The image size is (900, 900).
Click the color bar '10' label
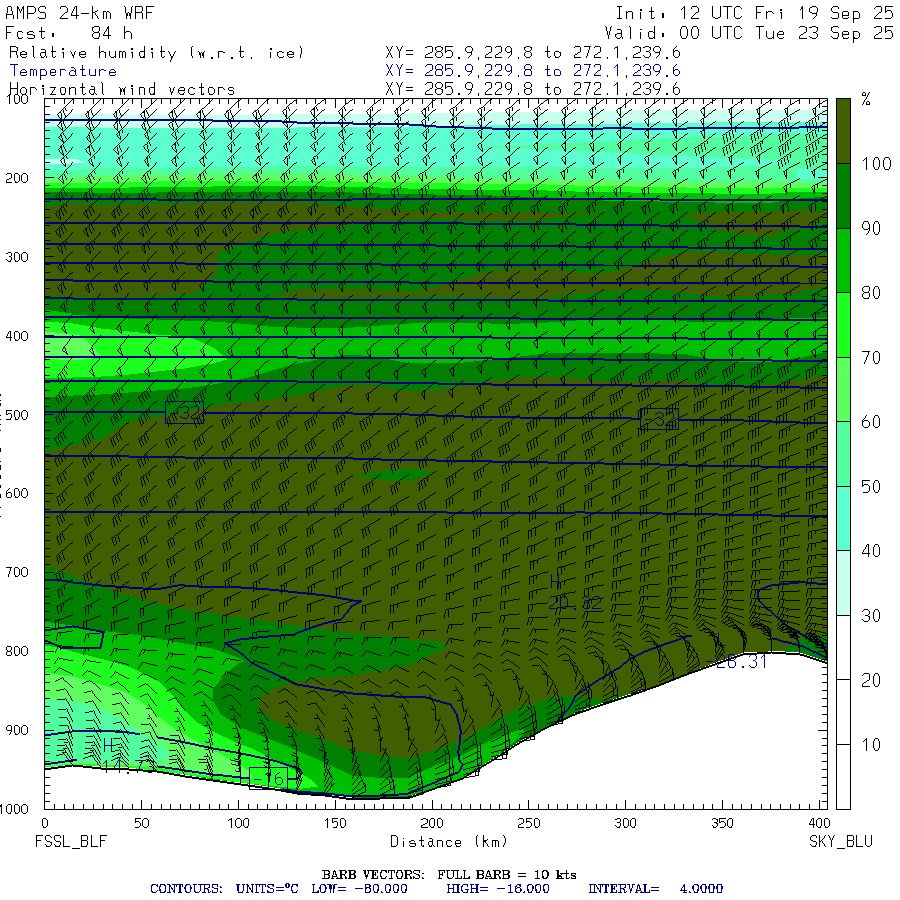(871, 746)
